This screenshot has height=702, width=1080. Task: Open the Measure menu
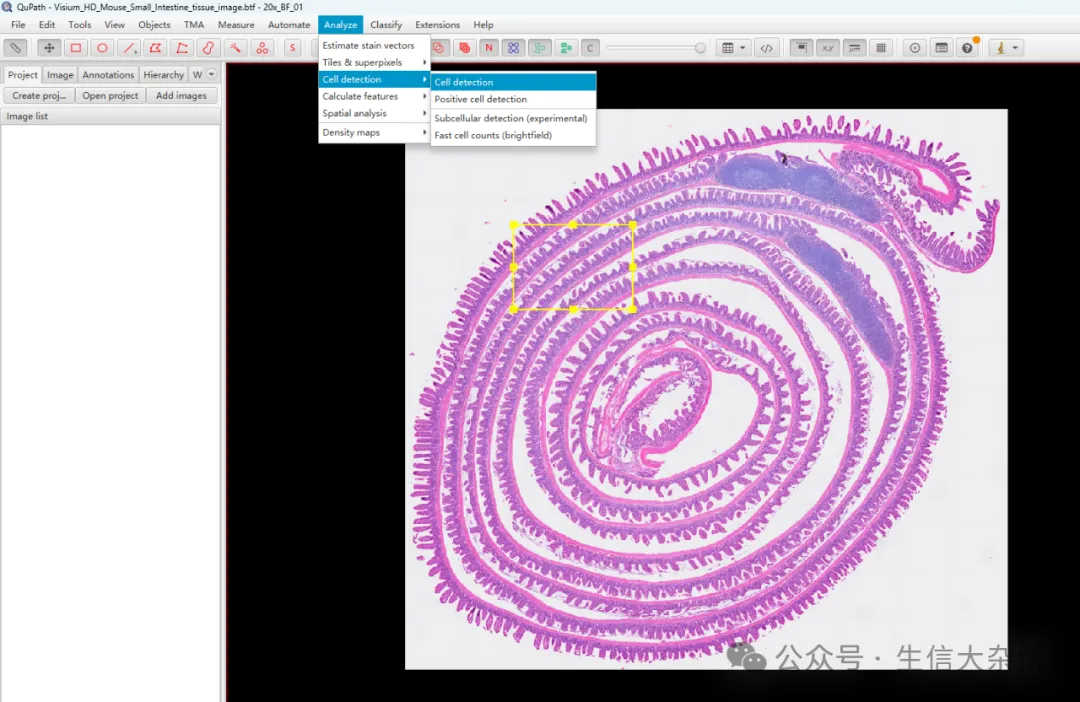pos(236,24)
